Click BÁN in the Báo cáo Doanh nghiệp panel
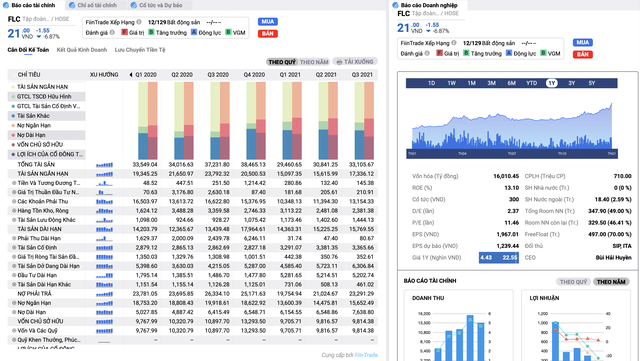640x361 pixels. tap(583, 54)
